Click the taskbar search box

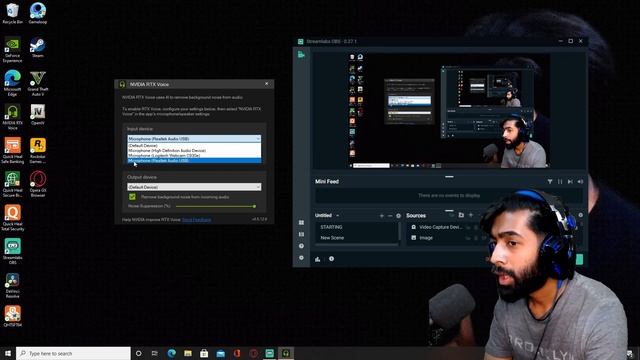point(73,353)
